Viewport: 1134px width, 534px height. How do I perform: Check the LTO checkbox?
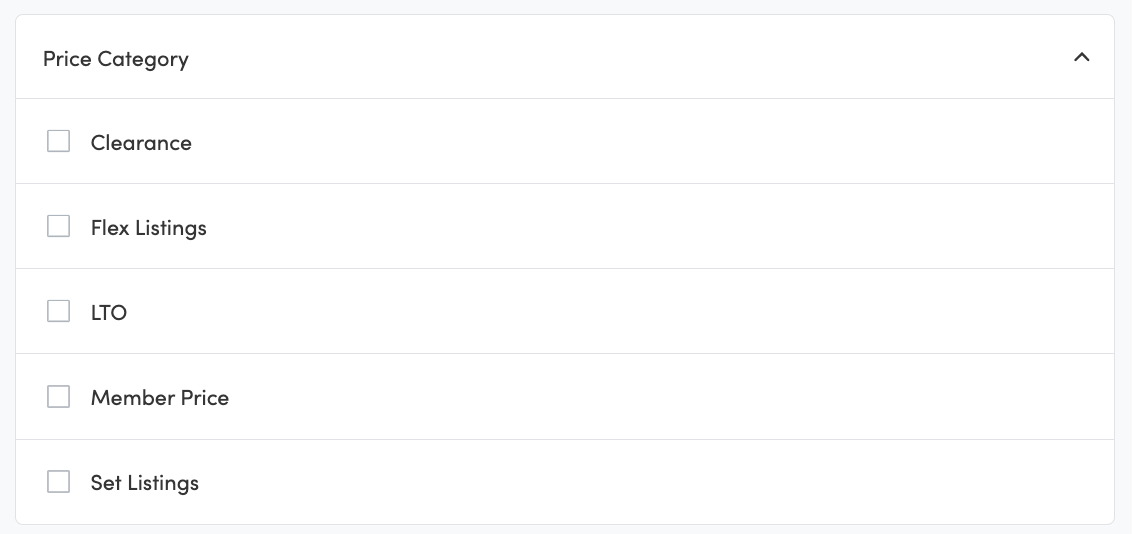pos(59,312)
